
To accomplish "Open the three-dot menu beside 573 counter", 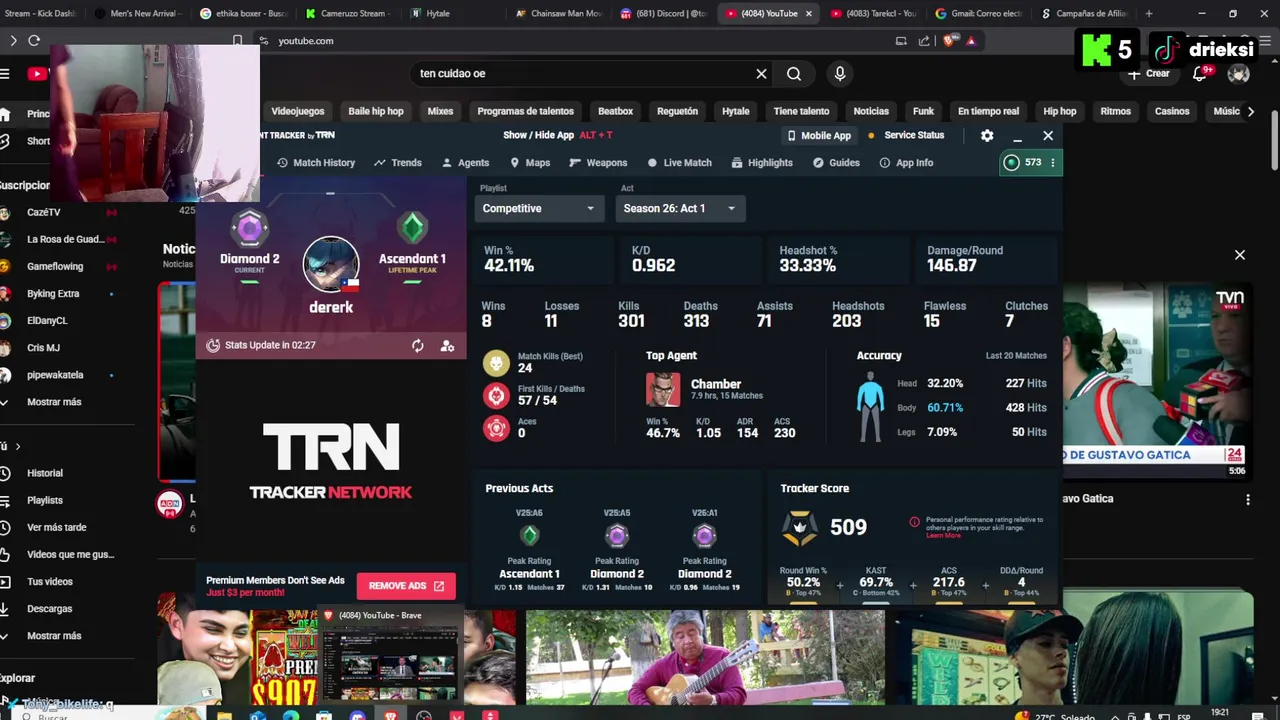I will (x=1052, y=162).
